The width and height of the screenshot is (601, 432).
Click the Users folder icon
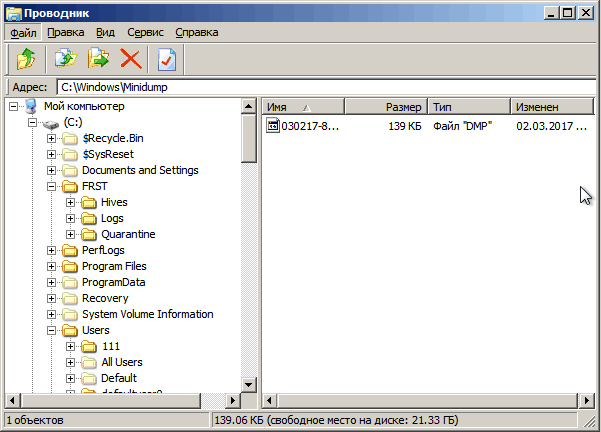pos(70,330)
